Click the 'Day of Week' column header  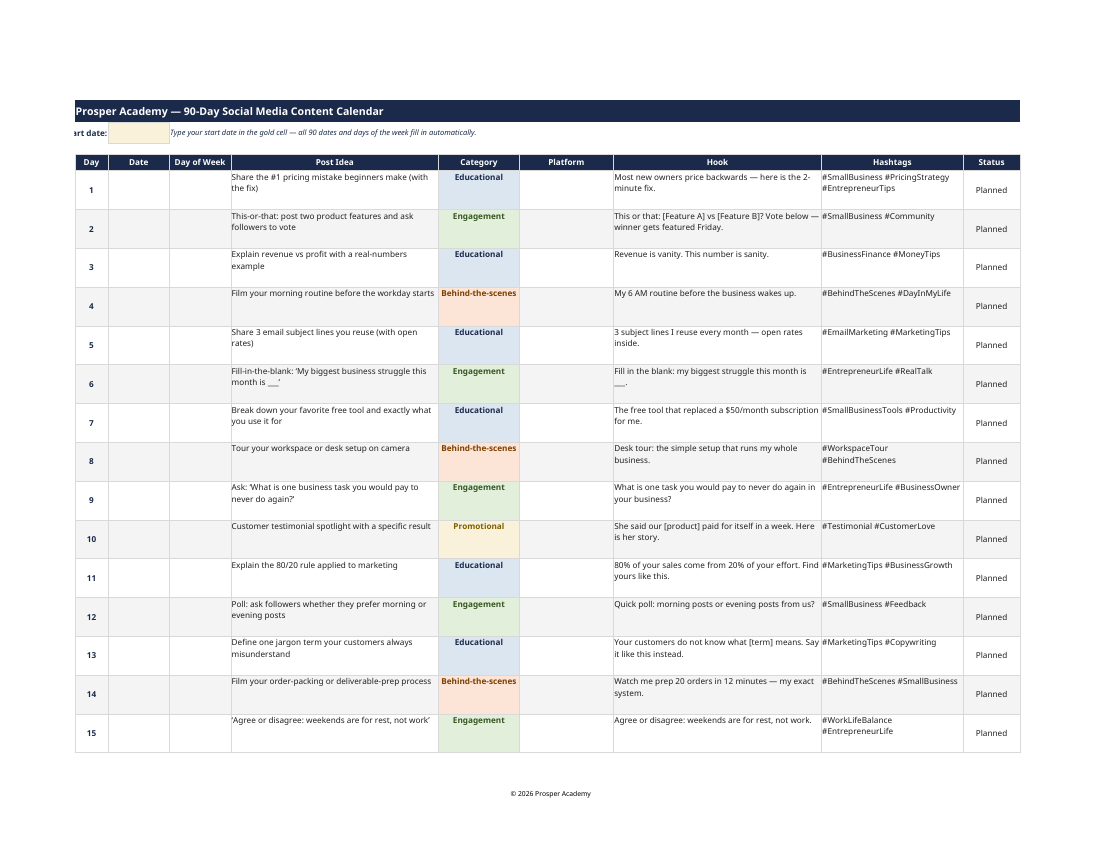click(200, 162)
